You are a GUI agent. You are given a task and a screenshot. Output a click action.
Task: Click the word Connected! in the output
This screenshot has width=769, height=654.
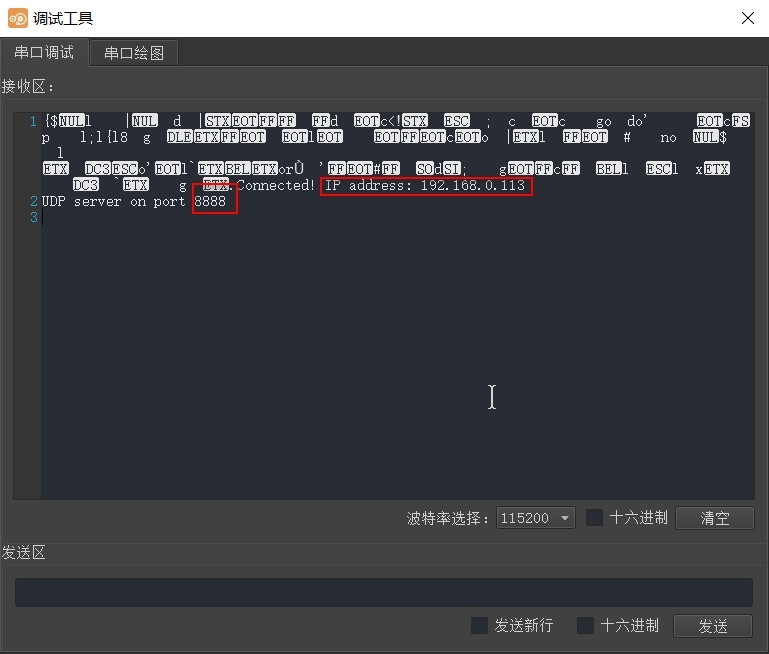(x=275, y=186)
